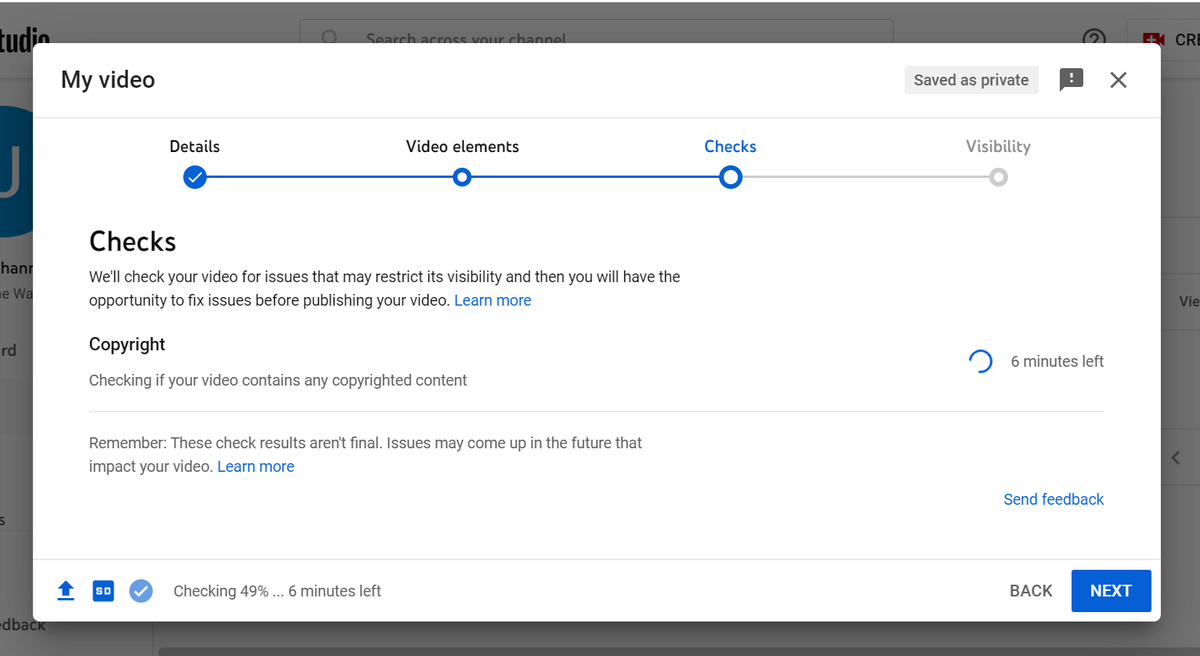Click the blue checkmark processing icon
This screenshot has width=1200, height=656.
(141, 590)
